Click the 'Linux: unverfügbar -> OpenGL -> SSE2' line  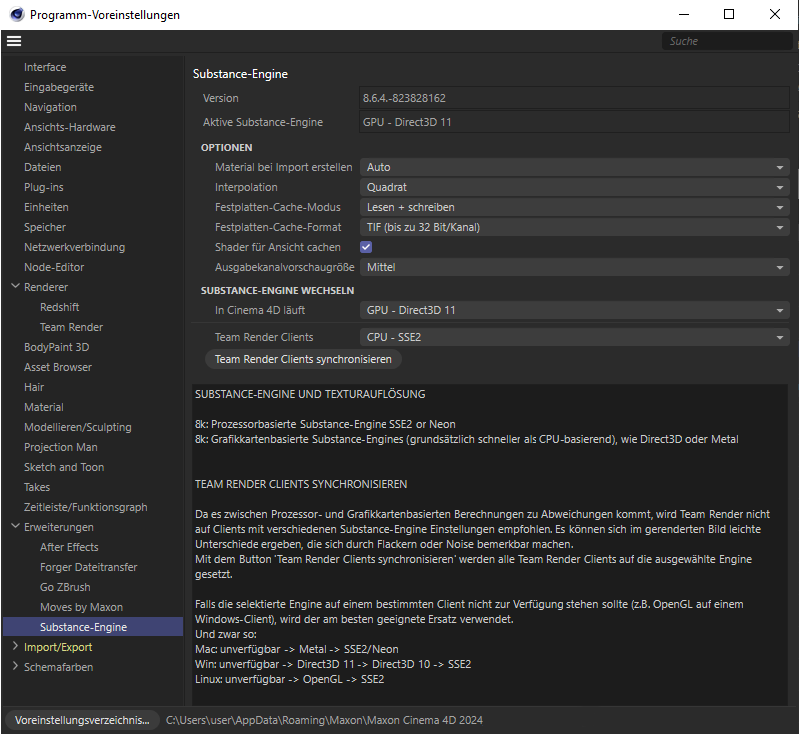pyautogui.click(x=289, y=679)
